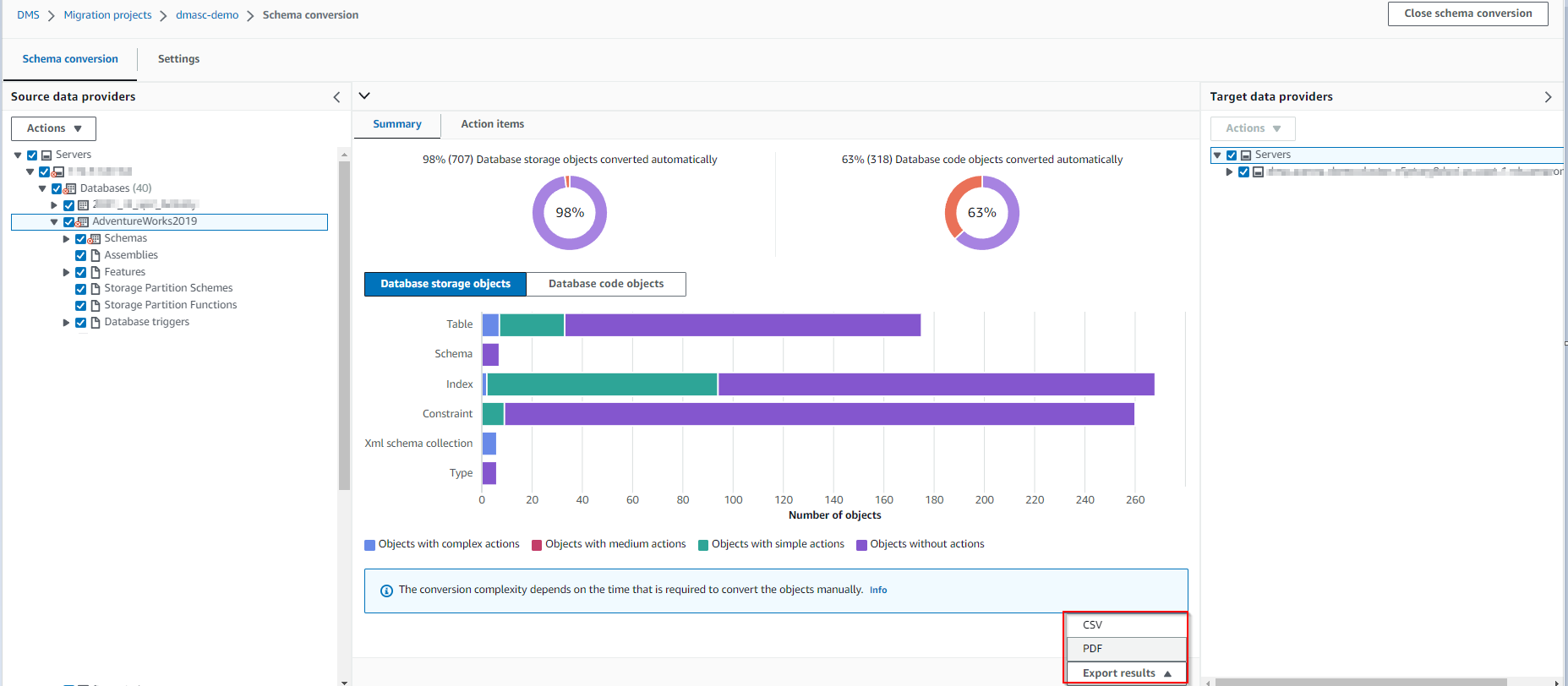Click the down chevron above the Summary tab

point(364,95)
